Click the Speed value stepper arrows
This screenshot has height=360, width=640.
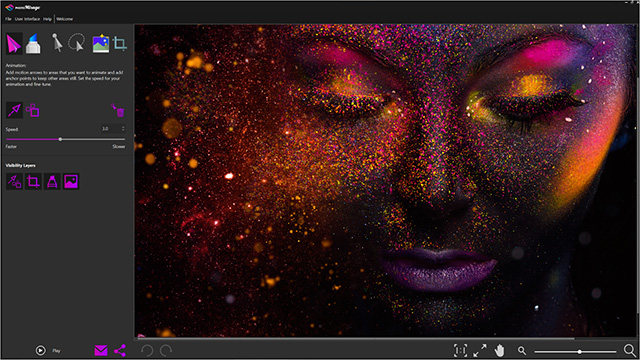point(123,129)
